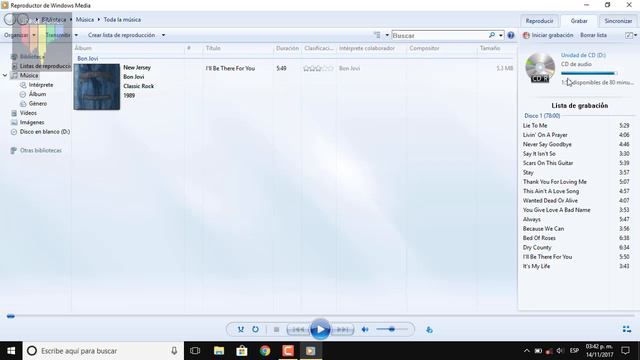Click Disco 1 (78:00) header
Screen dimensions: 640x360
(542, 116)
